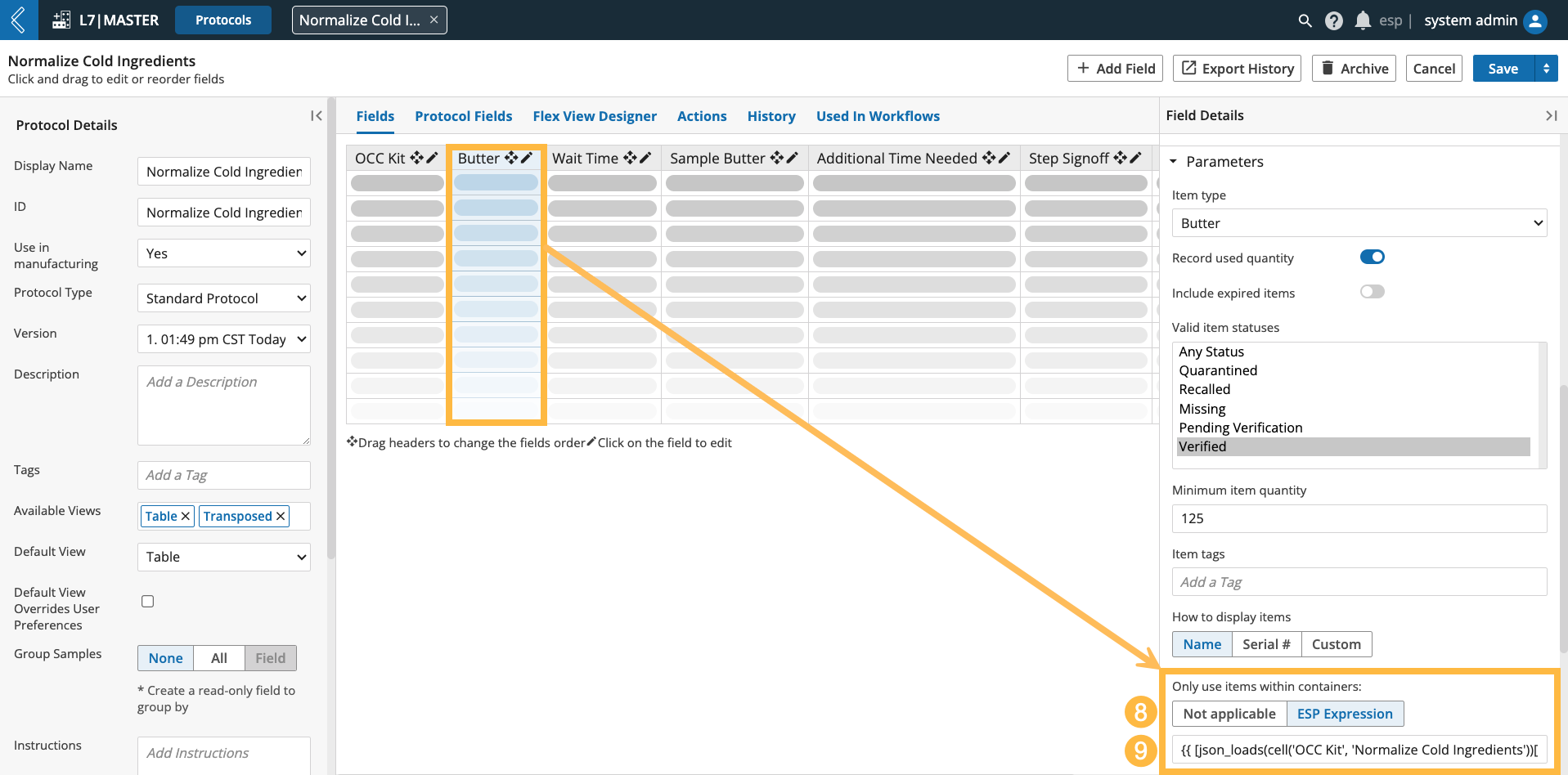Click the Export History button
This screenshot has height=775, width=1568.
click(x=1238, y=69)
